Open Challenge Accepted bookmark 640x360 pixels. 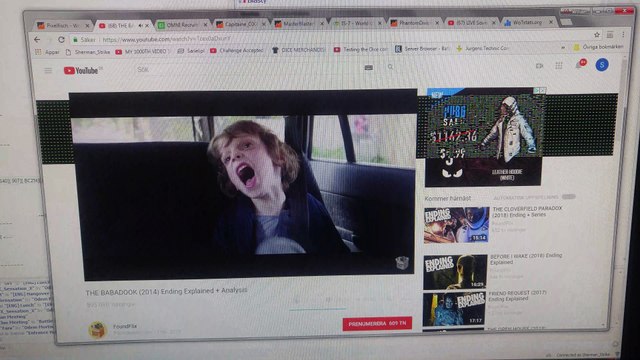(x=237, y=51)
